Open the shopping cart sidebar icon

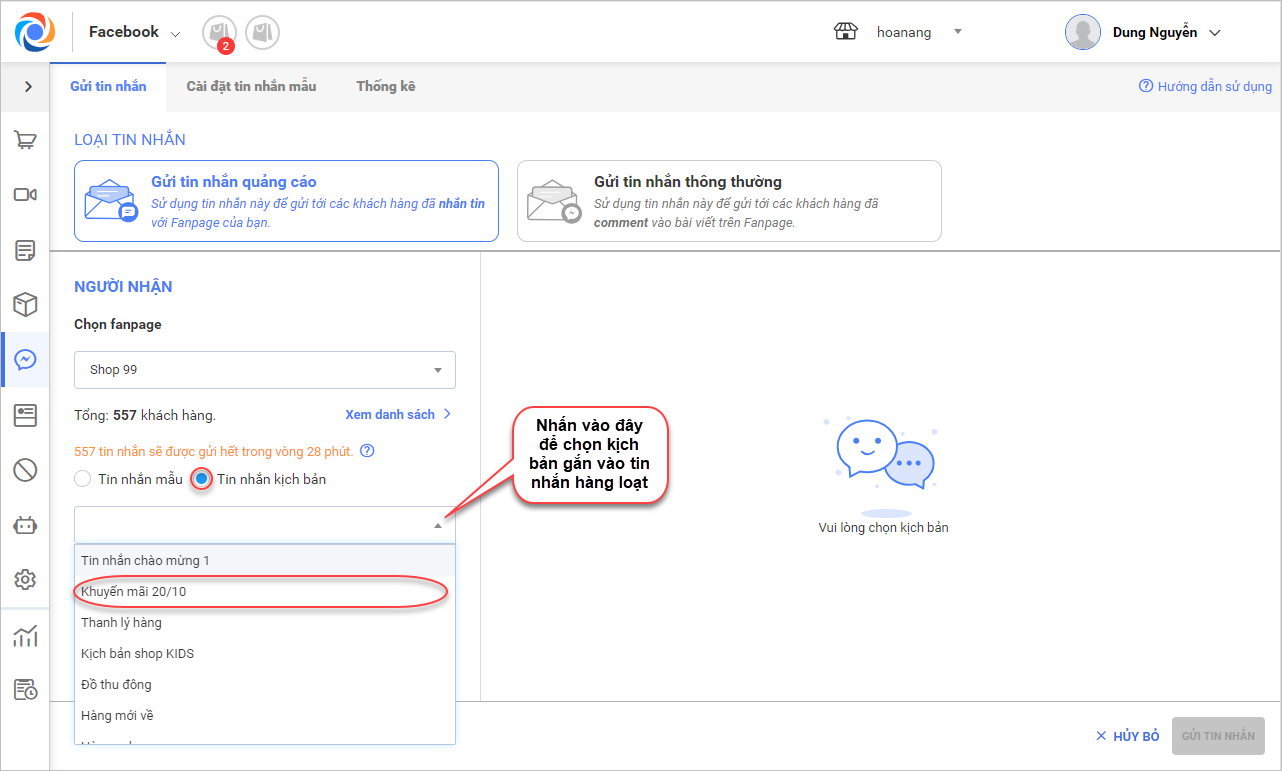click(25, 140)
